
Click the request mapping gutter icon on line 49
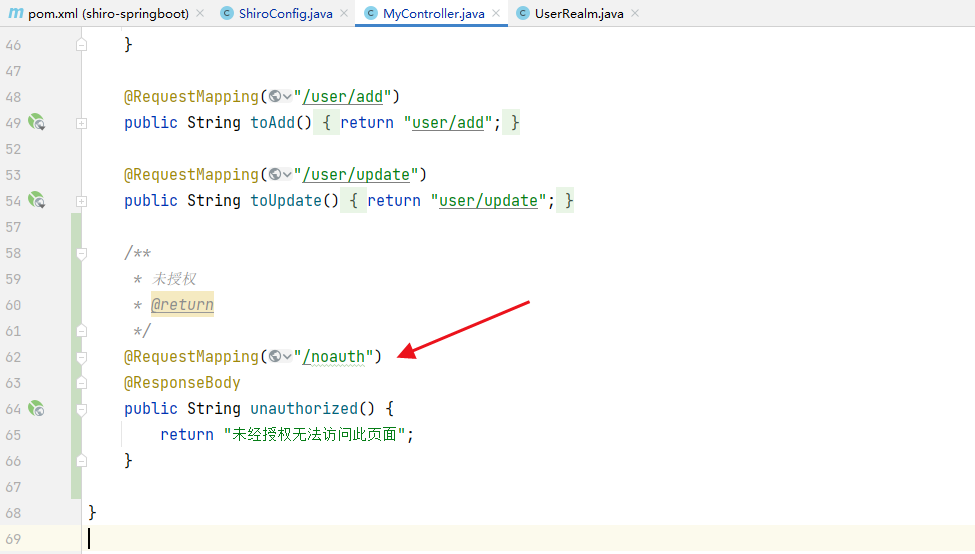tap(37, 122)
